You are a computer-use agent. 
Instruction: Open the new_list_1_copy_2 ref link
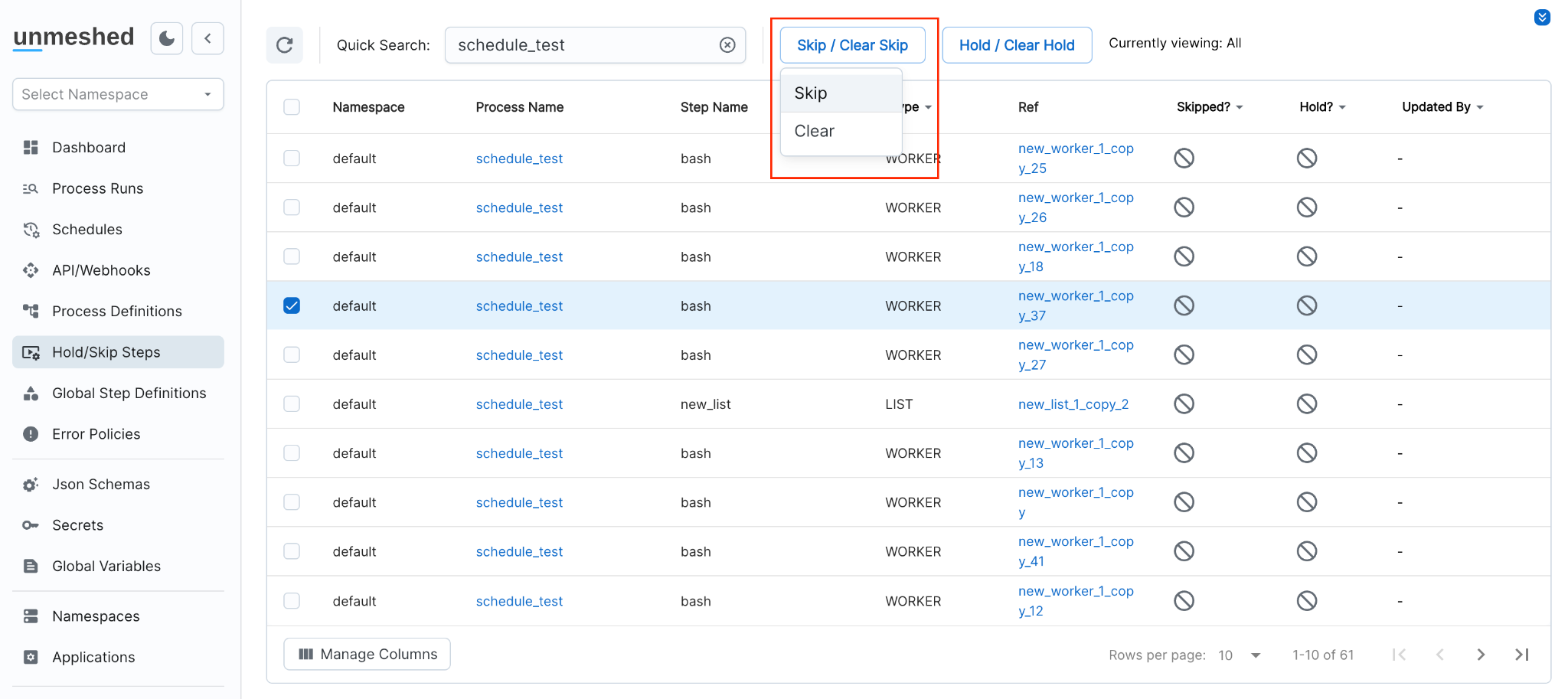point(1073,404)
